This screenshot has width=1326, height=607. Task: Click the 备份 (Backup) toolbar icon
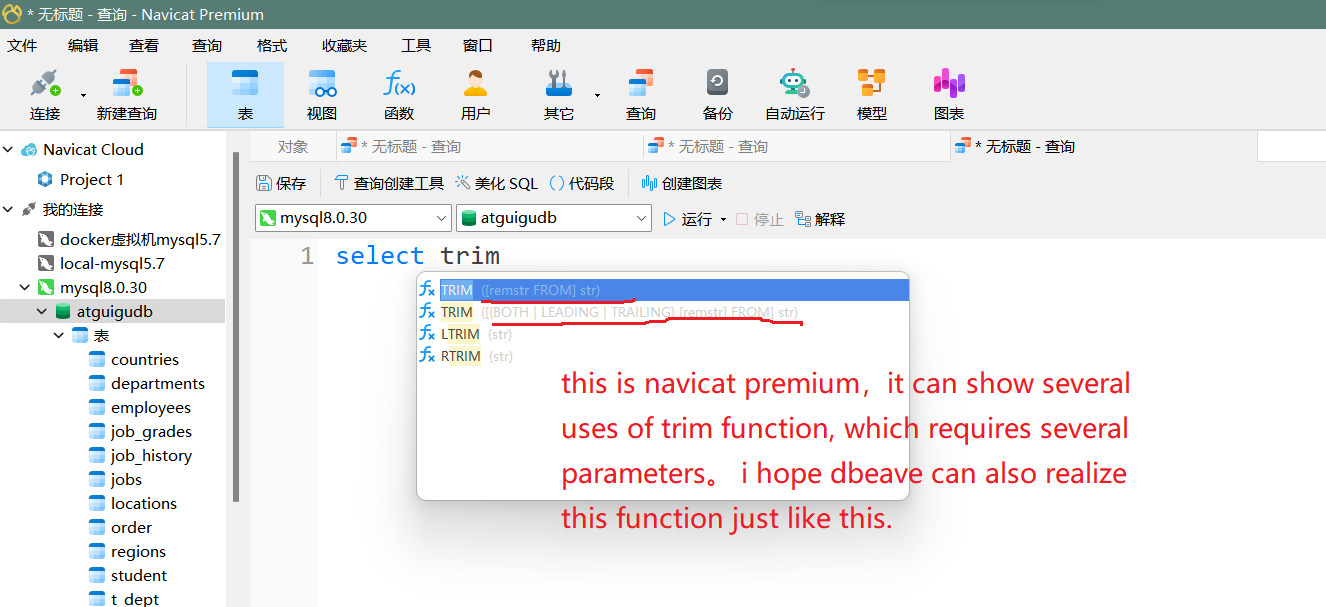pos(716,92)
